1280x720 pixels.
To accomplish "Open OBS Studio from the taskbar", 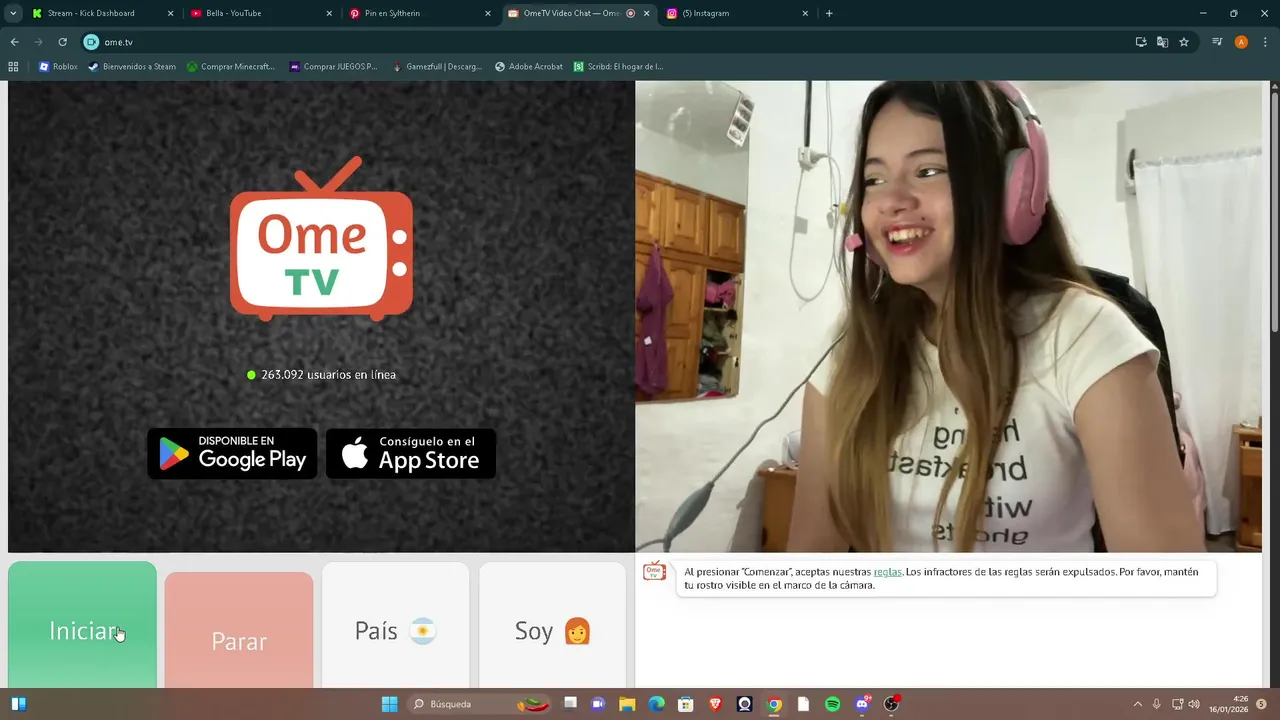I will coord(891,704).
